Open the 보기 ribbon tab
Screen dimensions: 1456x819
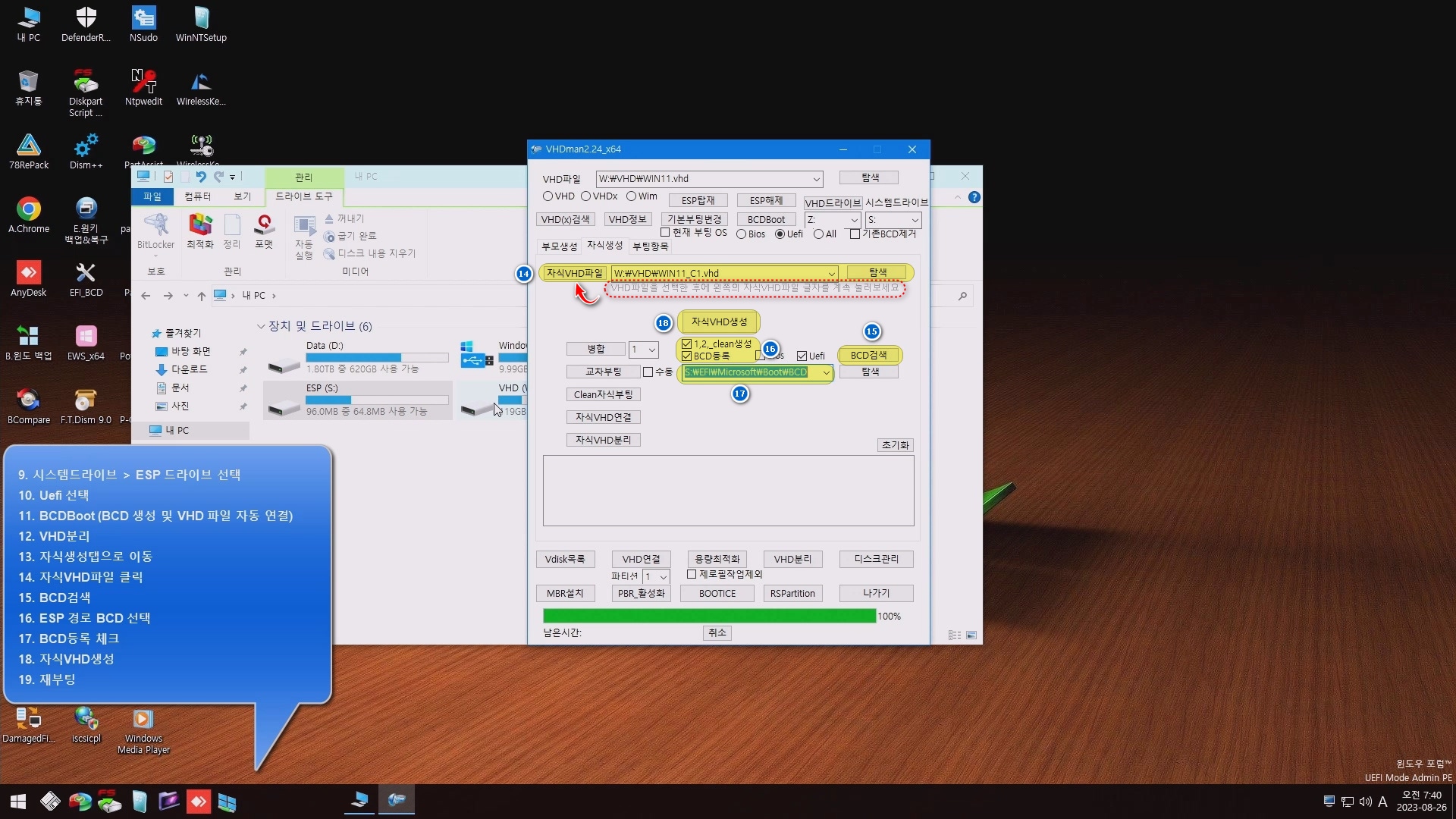pyautogui.click(x=242, y=196)
